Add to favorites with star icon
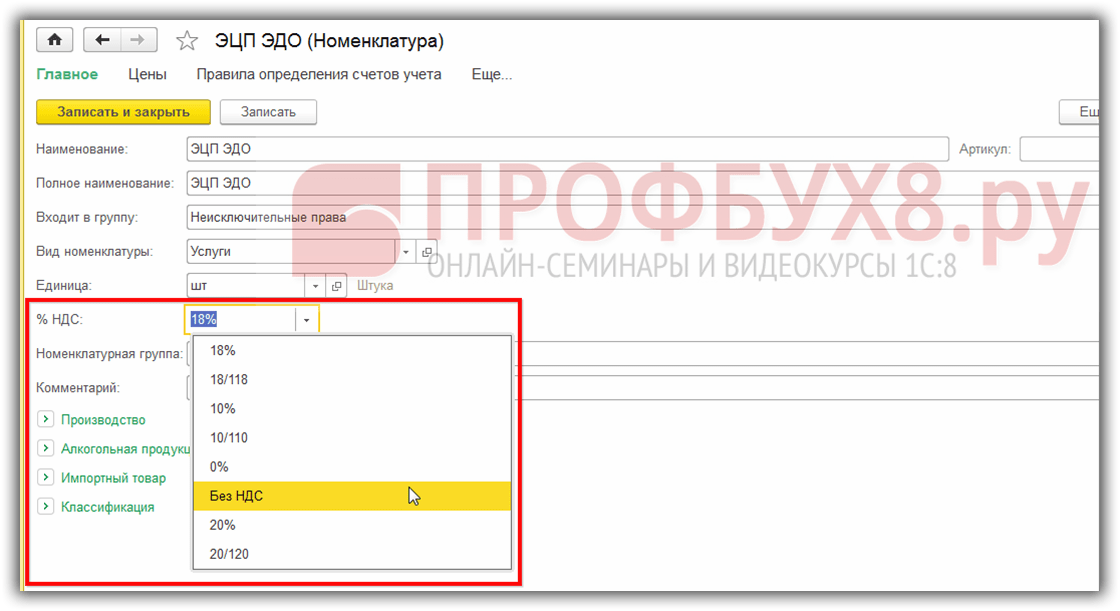Image resolution: width=1120 pixels, height=611 pixels. (186, 41)
